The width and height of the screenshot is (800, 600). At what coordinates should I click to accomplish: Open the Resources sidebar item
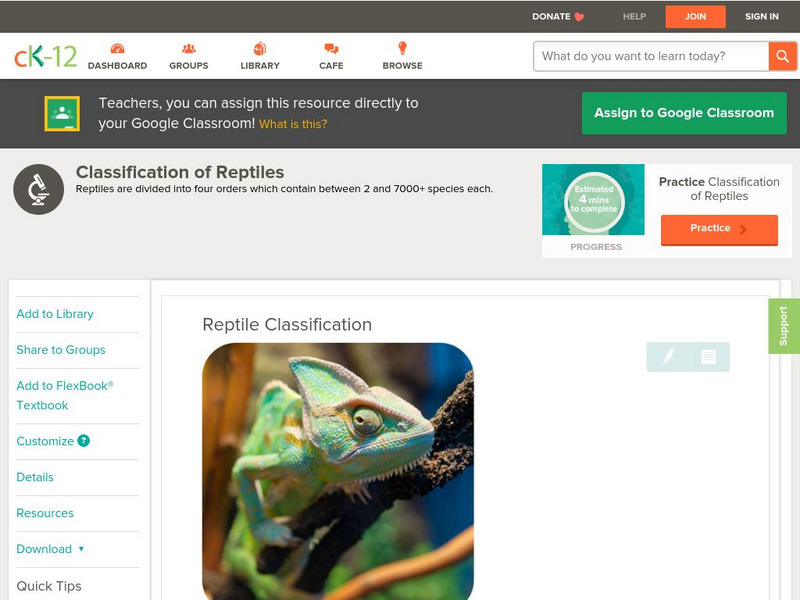pos(45,513)
